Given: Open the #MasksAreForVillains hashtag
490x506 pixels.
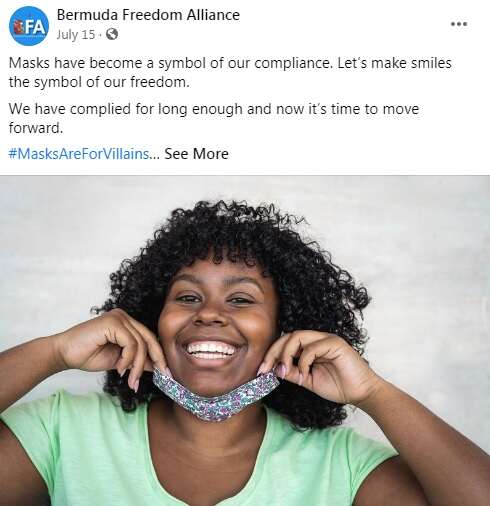Looking at the screenshot, I should (x=79, y=154).
